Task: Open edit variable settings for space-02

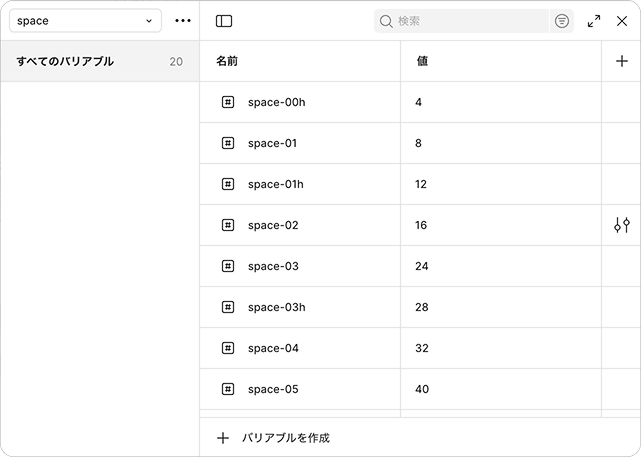Action: 622,225
